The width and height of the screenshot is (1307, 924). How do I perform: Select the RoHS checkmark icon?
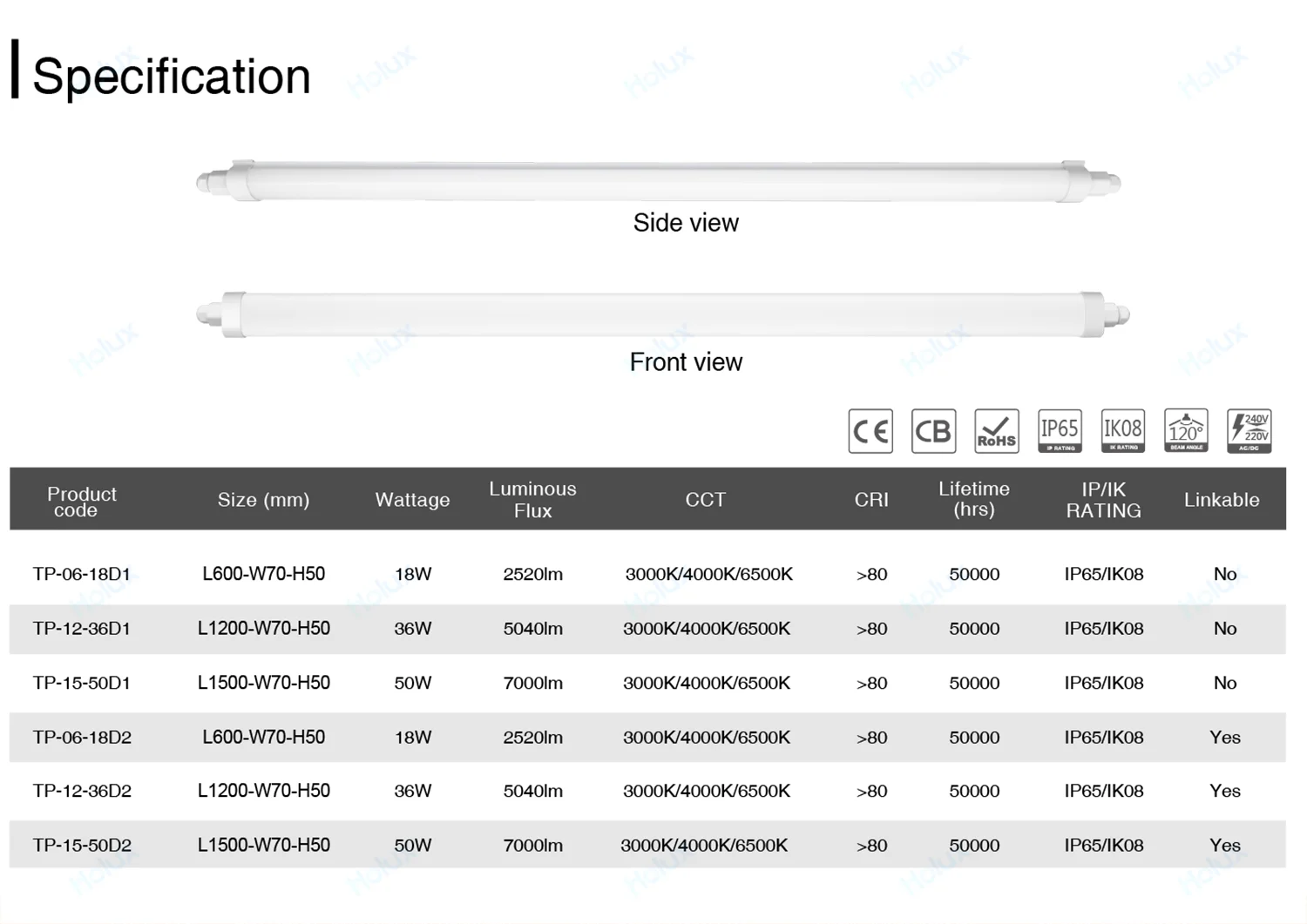pos(996,431)
